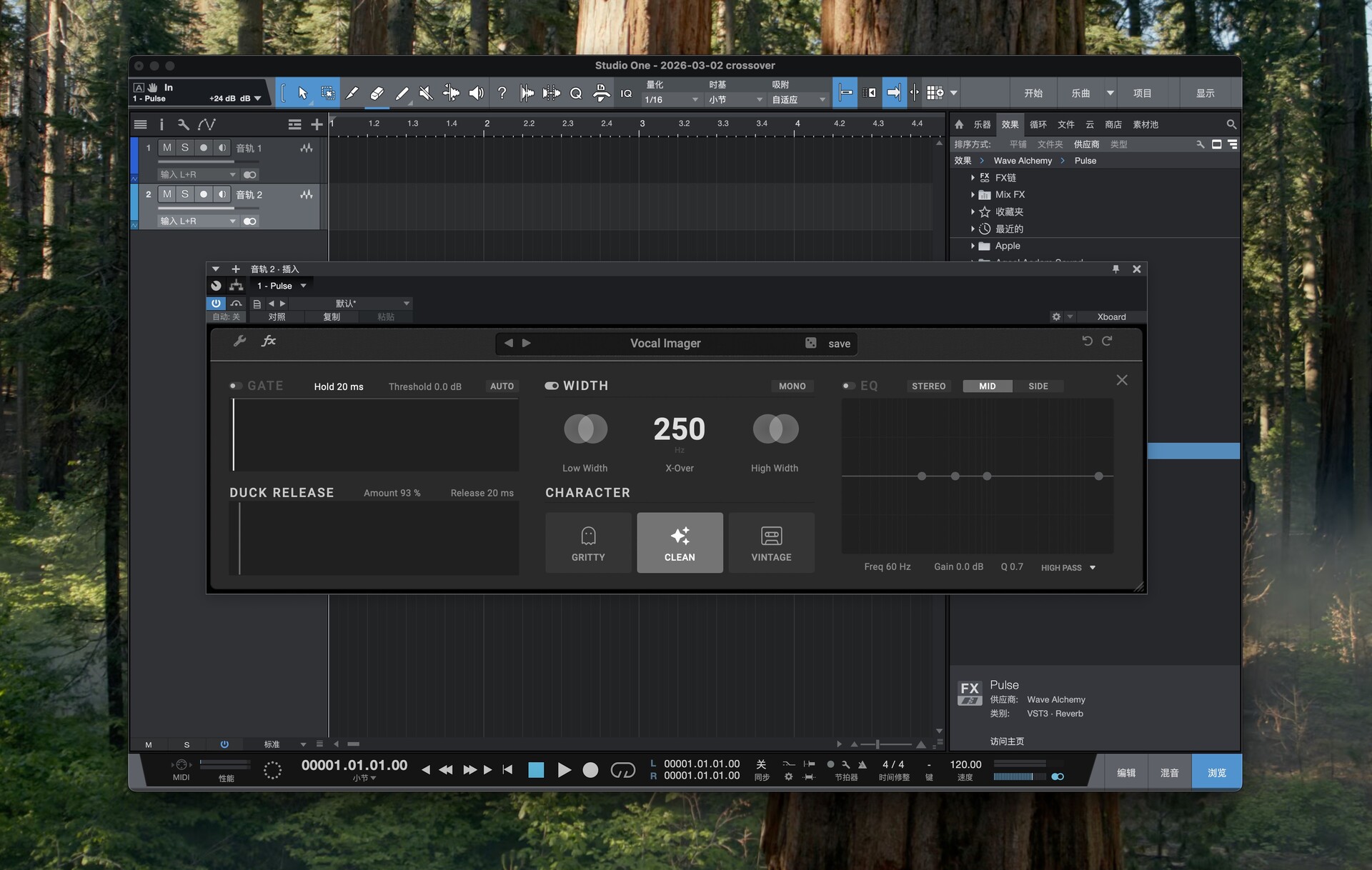Click the Pulse randomize dice icon
The image size is (1372, 870).
(810, 343)
